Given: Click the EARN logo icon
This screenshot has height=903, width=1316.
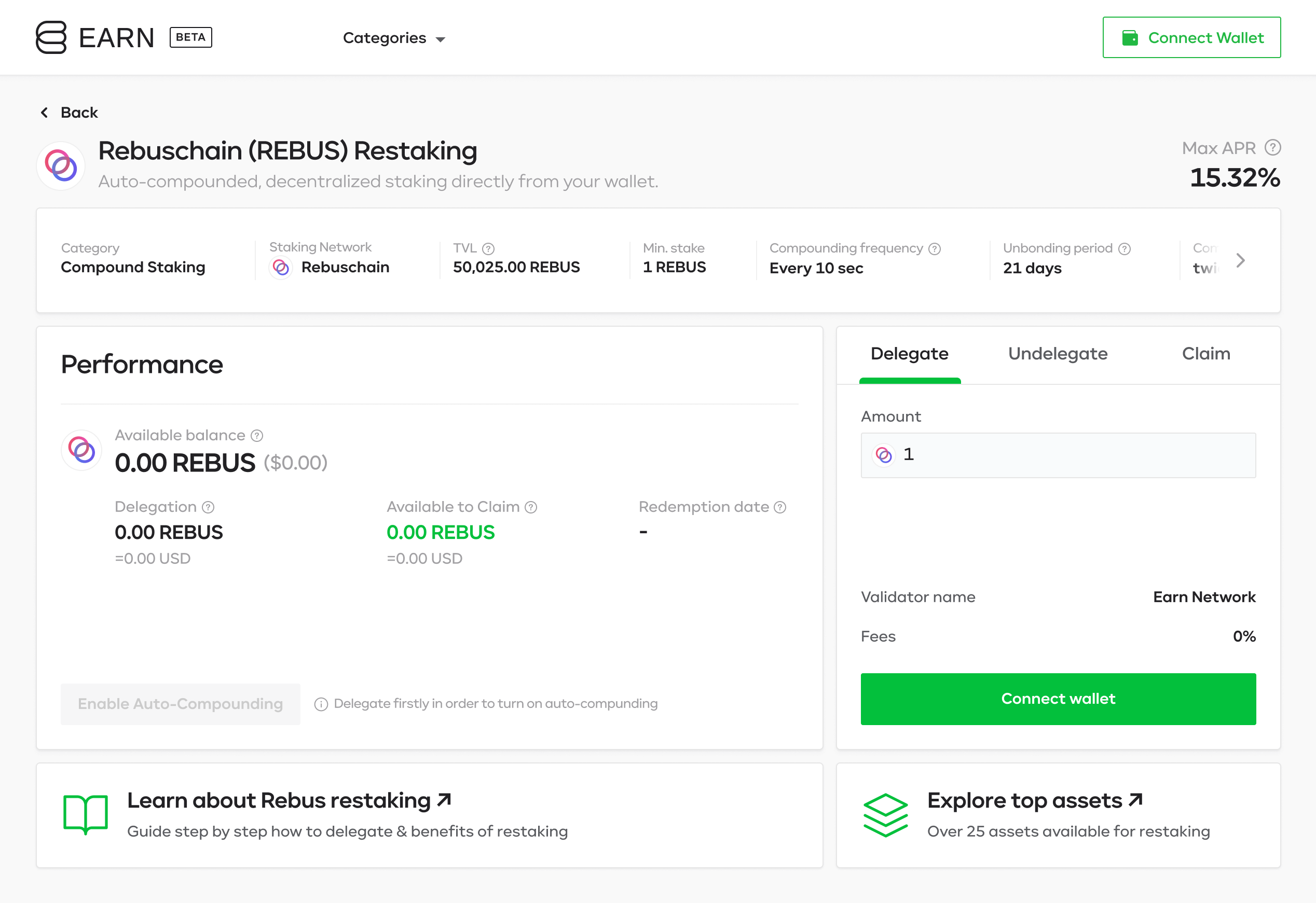Looking at the screenshot, I should (x=51, y=37).
